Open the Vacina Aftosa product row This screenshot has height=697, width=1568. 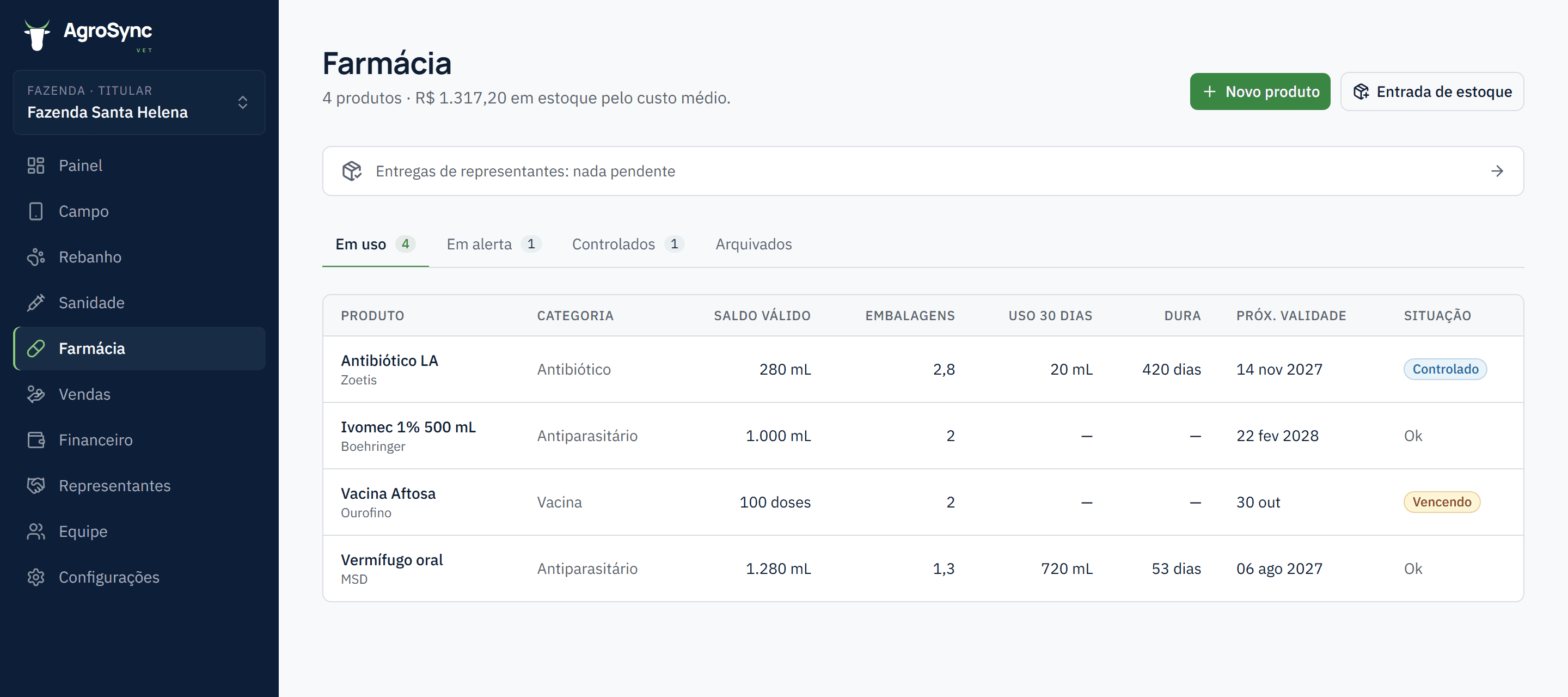(x=923, y=502)
